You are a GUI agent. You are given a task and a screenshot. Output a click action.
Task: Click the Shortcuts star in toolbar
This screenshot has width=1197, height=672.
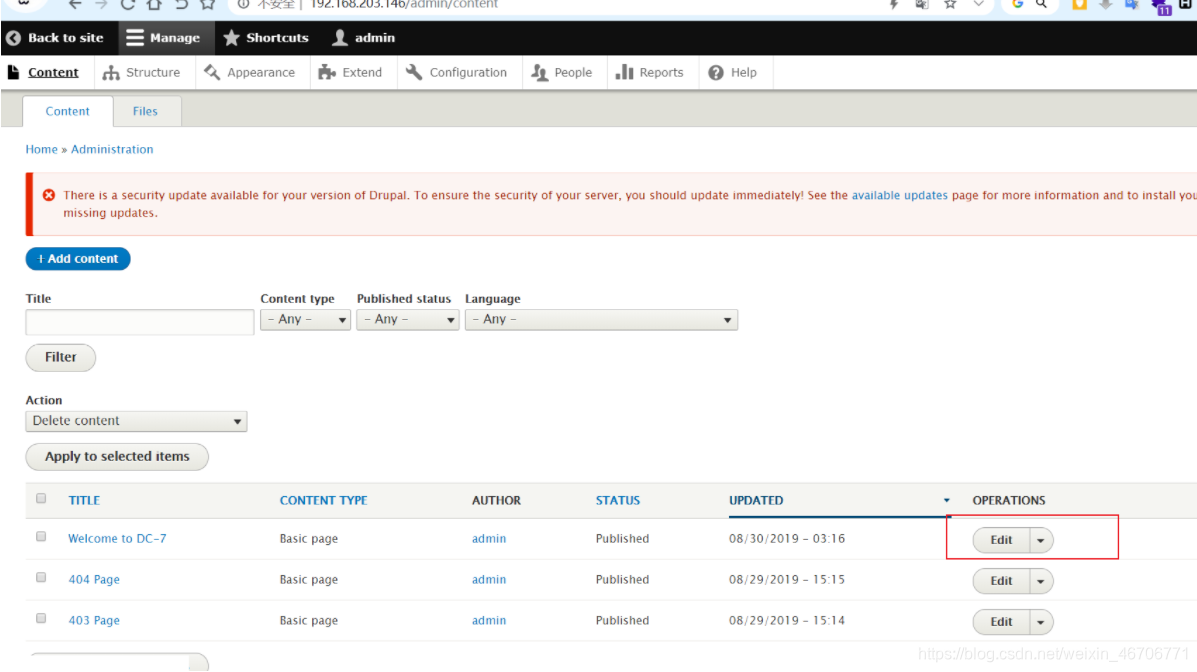[x=266, y=37]
